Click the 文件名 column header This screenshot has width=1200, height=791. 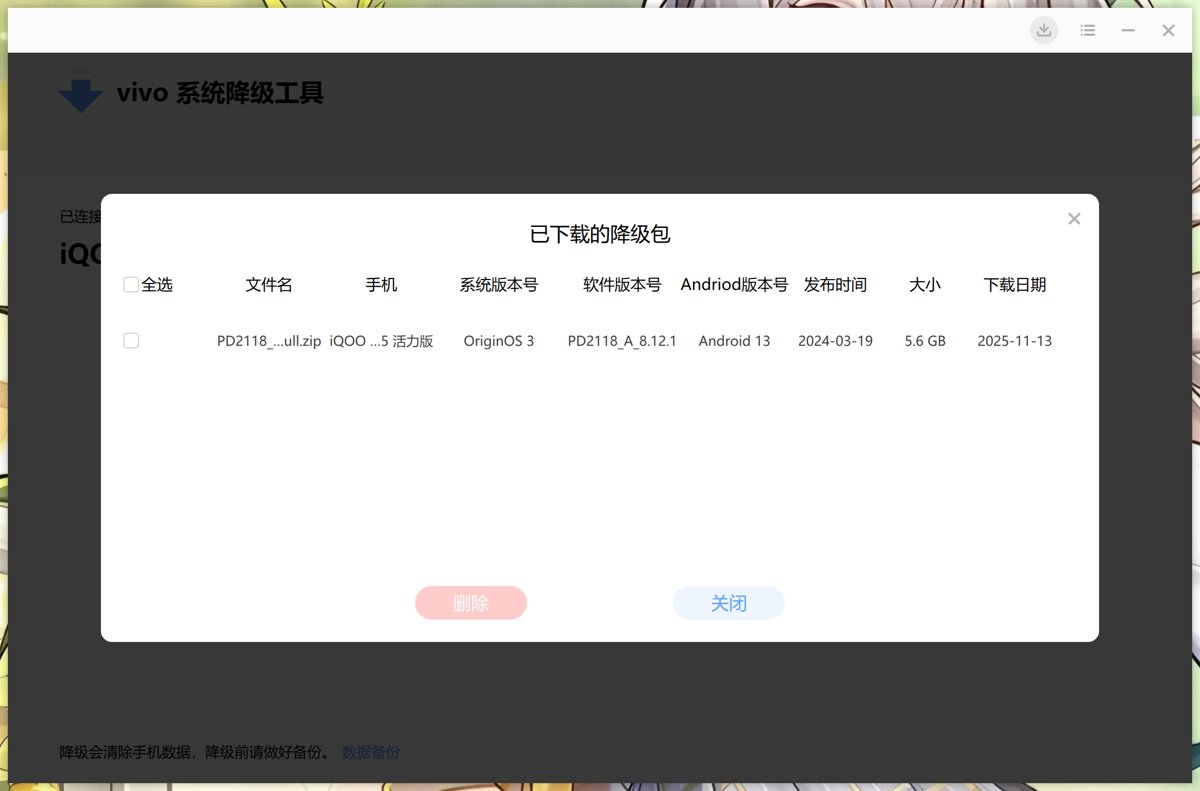(x=269, y=285)
